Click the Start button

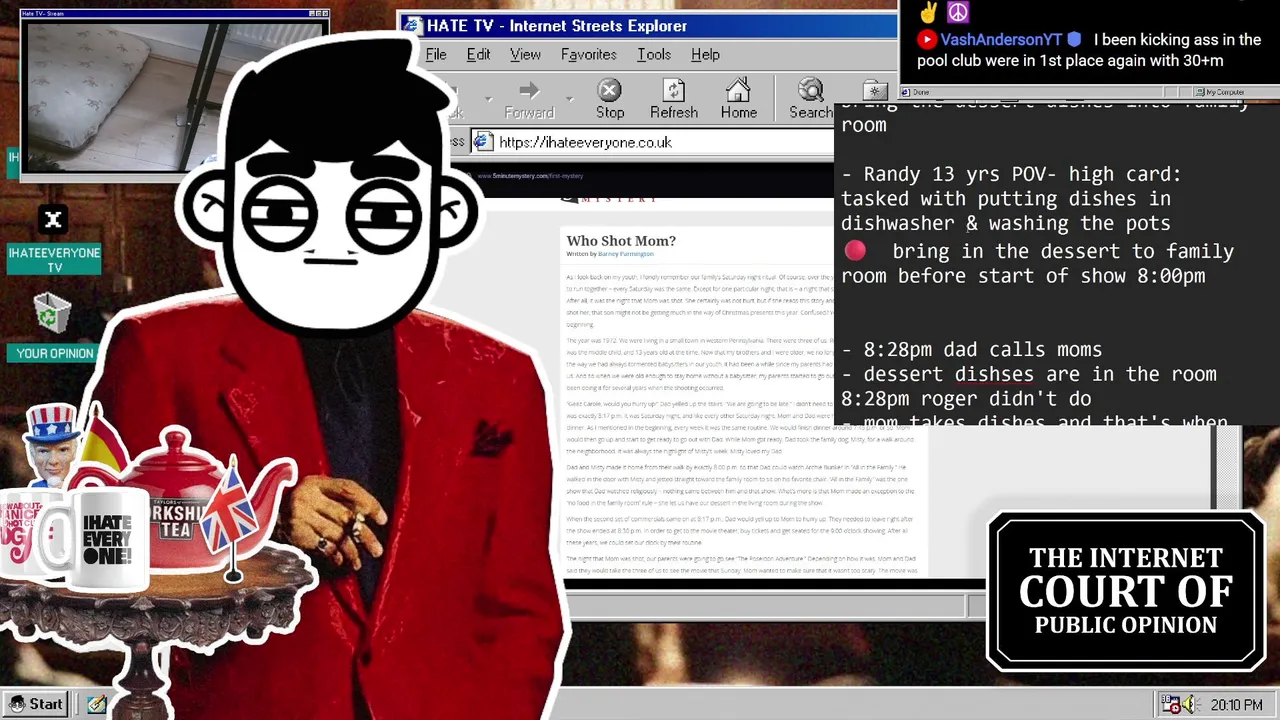pos(34,704)
